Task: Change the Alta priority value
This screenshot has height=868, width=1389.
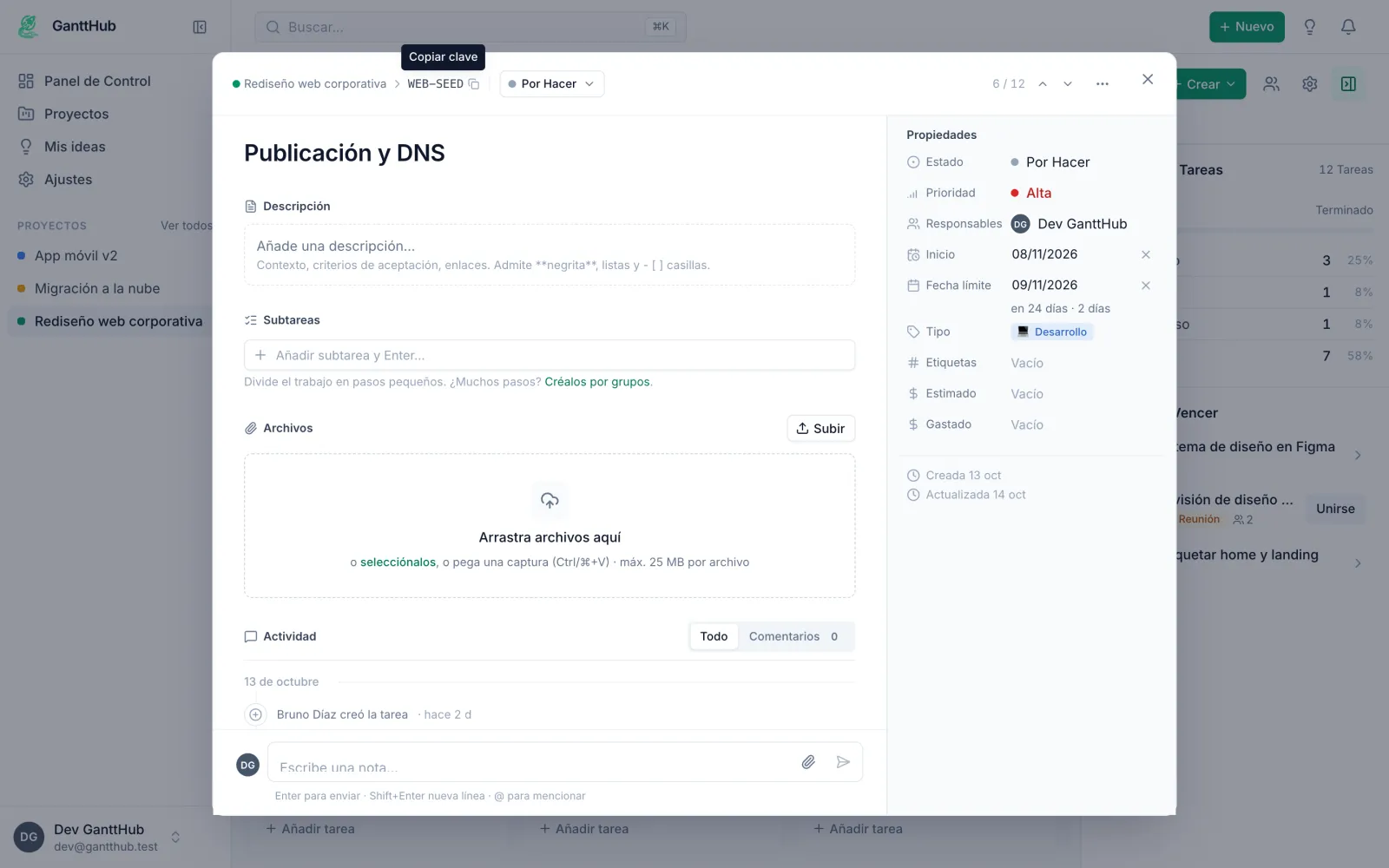Action: pyautogui.click(x=1030, y=193)
